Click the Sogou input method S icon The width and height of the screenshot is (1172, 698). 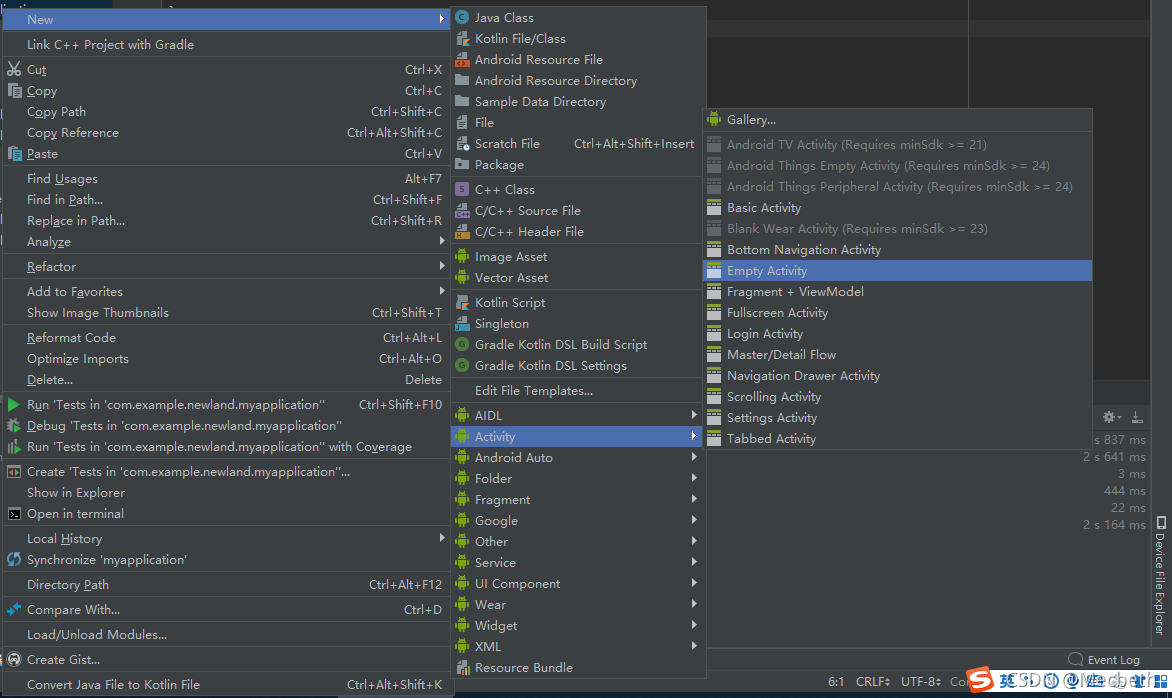(980, 679)
